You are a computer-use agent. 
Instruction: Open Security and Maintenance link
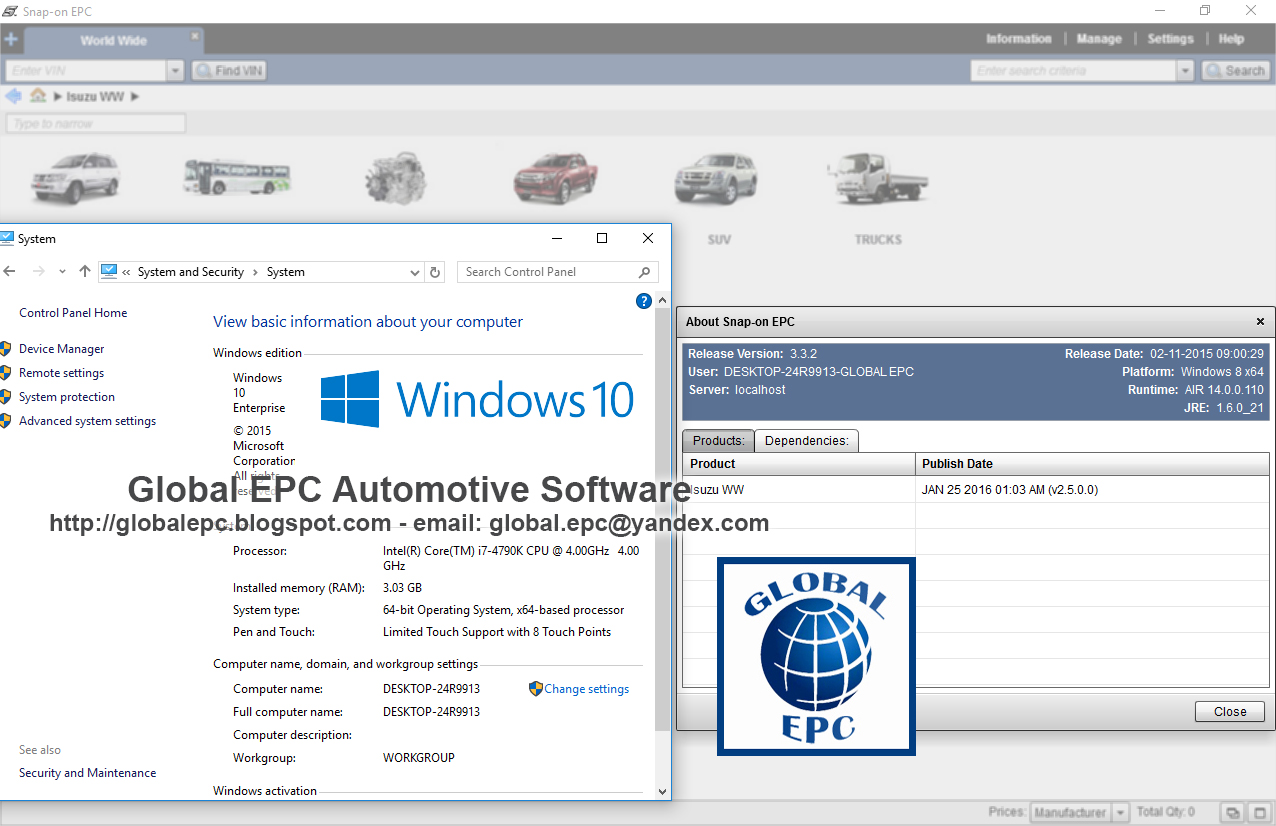pos(87,773)
